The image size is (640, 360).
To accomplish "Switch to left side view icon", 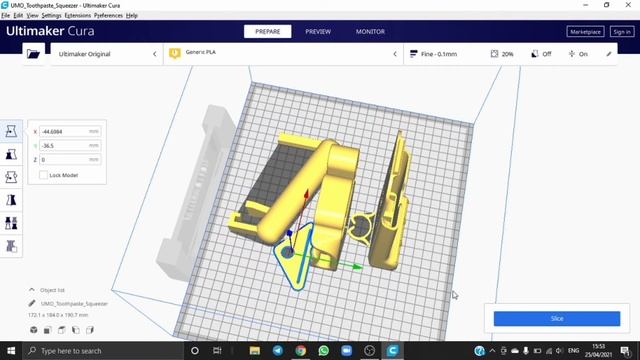I will [x=76, y=330].
